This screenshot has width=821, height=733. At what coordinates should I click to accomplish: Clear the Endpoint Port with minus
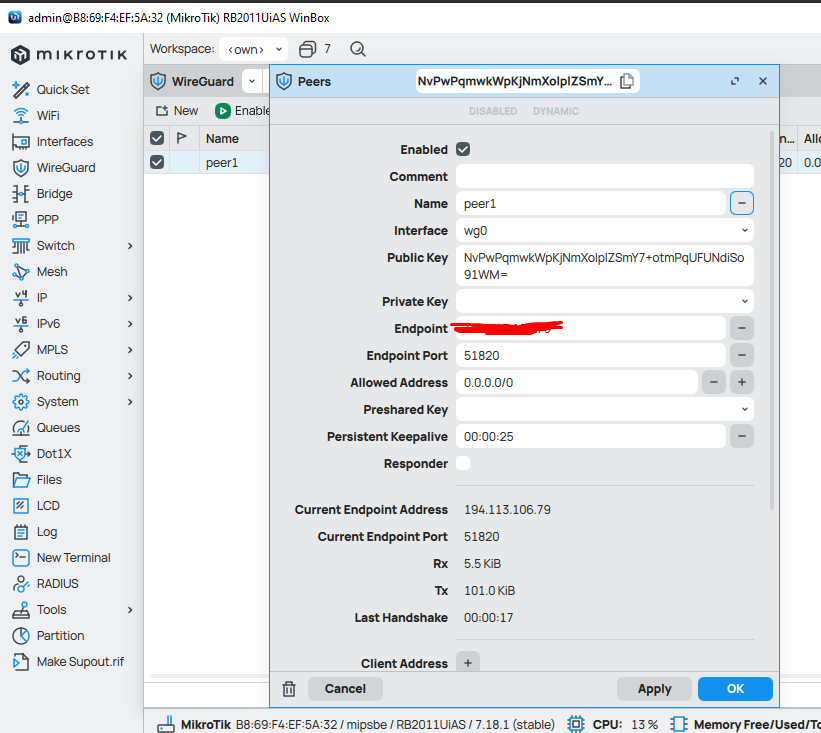(742, 355)
